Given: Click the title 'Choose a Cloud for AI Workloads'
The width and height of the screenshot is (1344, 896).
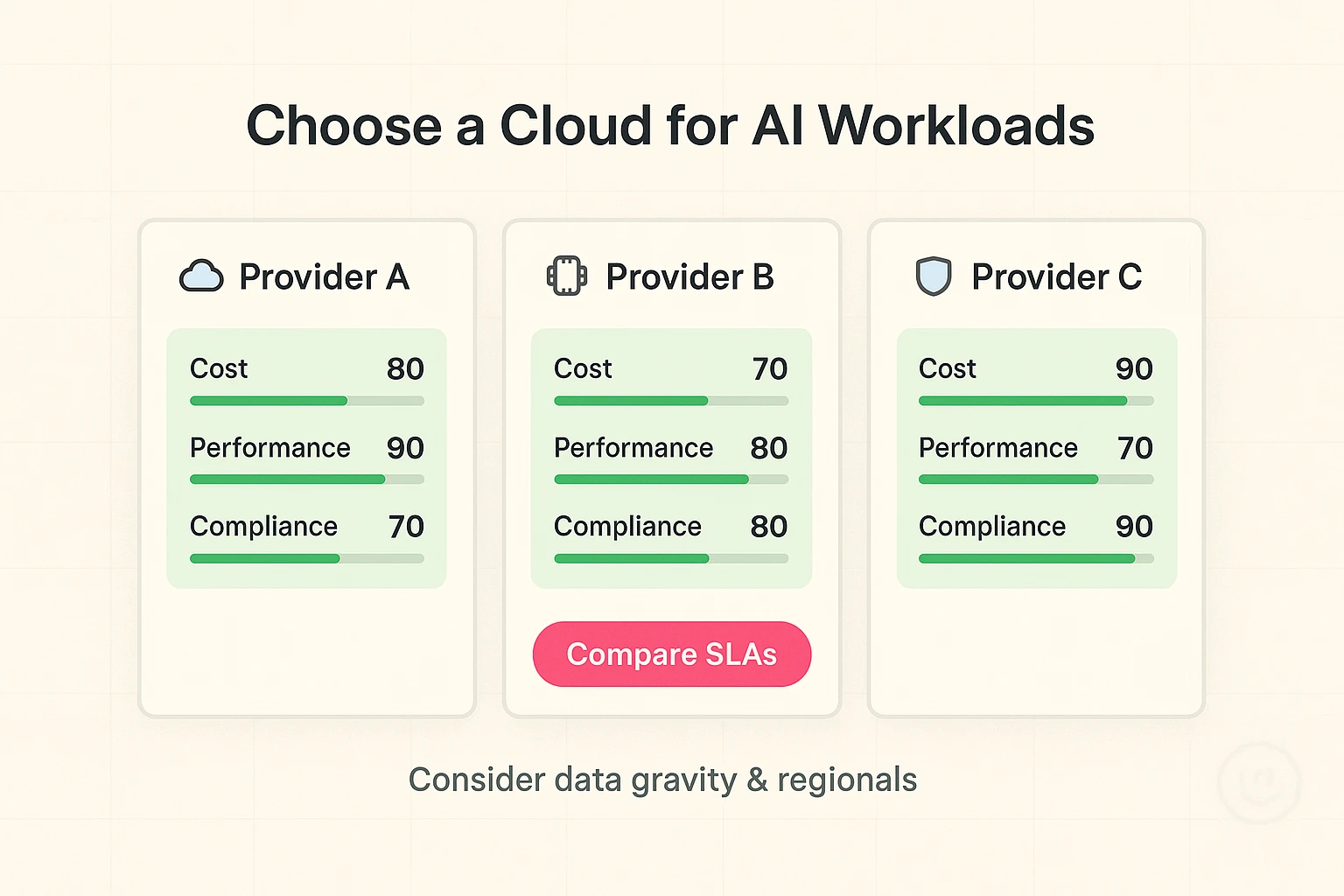Looking at the screenshot, I should tap(672, 125).
